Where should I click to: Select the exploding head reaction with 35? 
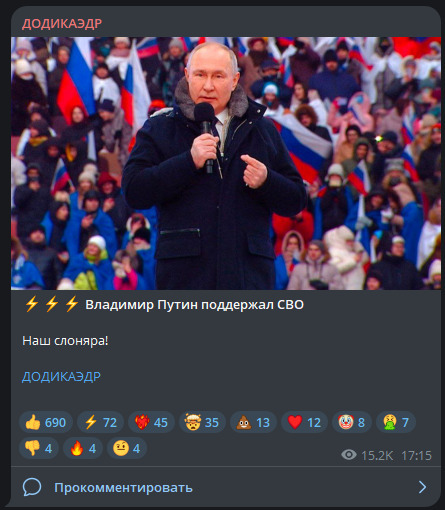click(x=202, y=422)
